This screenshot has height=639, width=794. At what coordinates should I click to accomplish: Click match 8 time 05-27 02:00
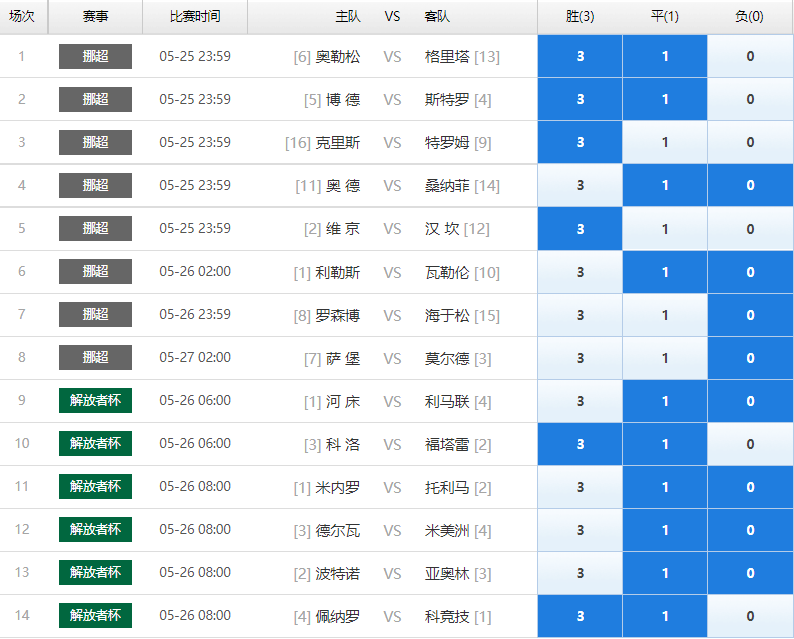(x=195, y=357)
